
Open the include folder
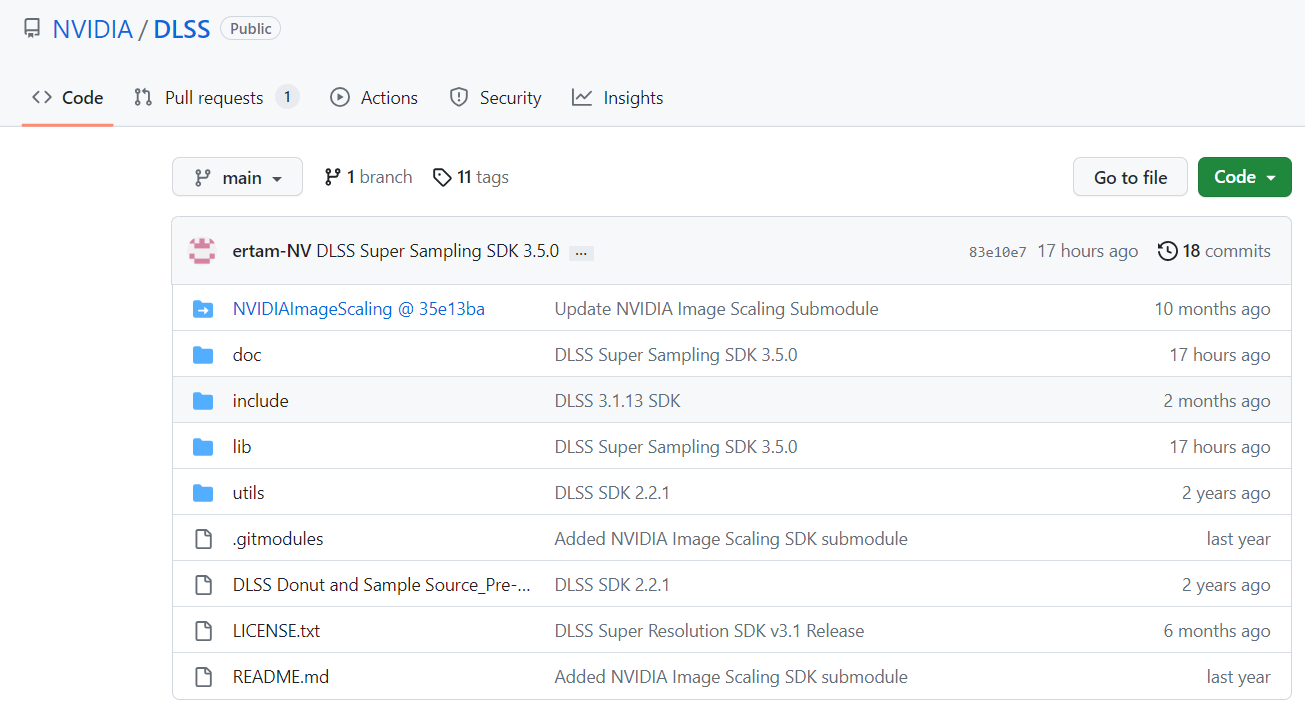click(261, 401)
